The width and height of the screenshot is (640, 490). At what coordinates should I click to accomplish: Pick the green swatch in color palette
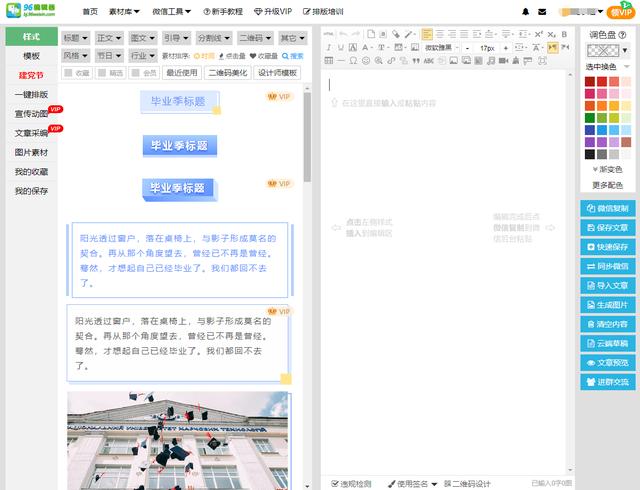point(590,118)
